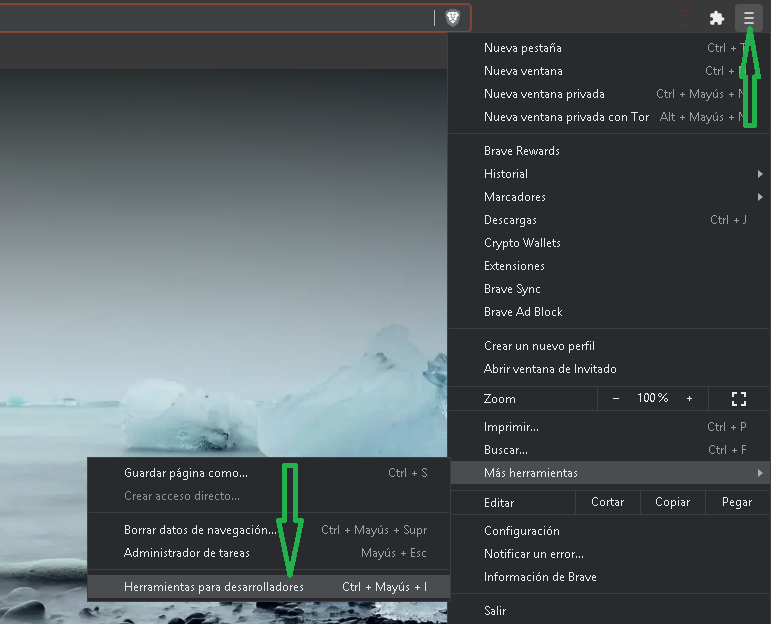The height and width of the screenshot is (624, 771).
Task: Choose Salir to exit Brave
Action: pyautogui.click(x=609, y=611)
